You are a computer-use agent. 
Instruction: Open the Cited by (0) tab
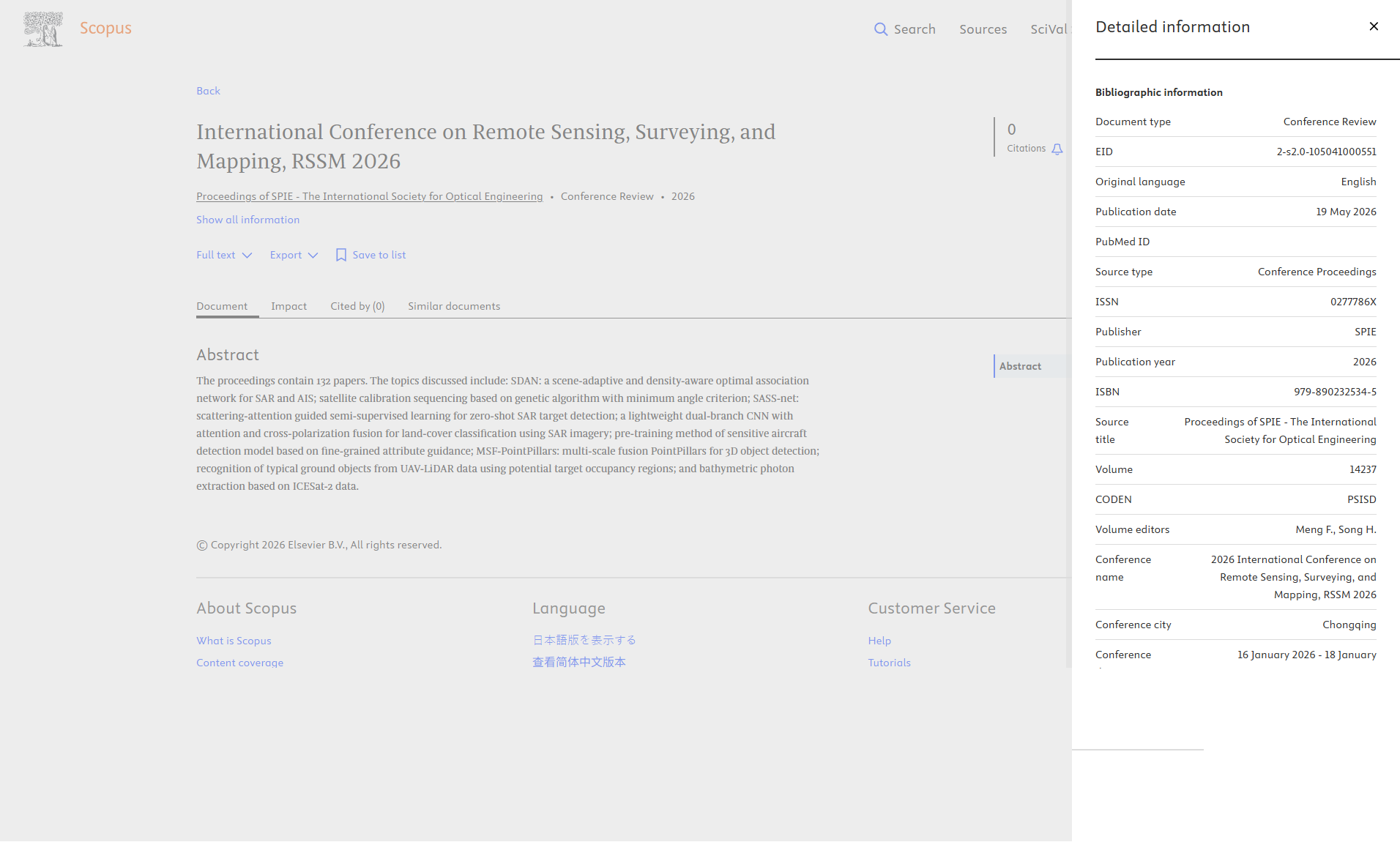click(357, 306)
